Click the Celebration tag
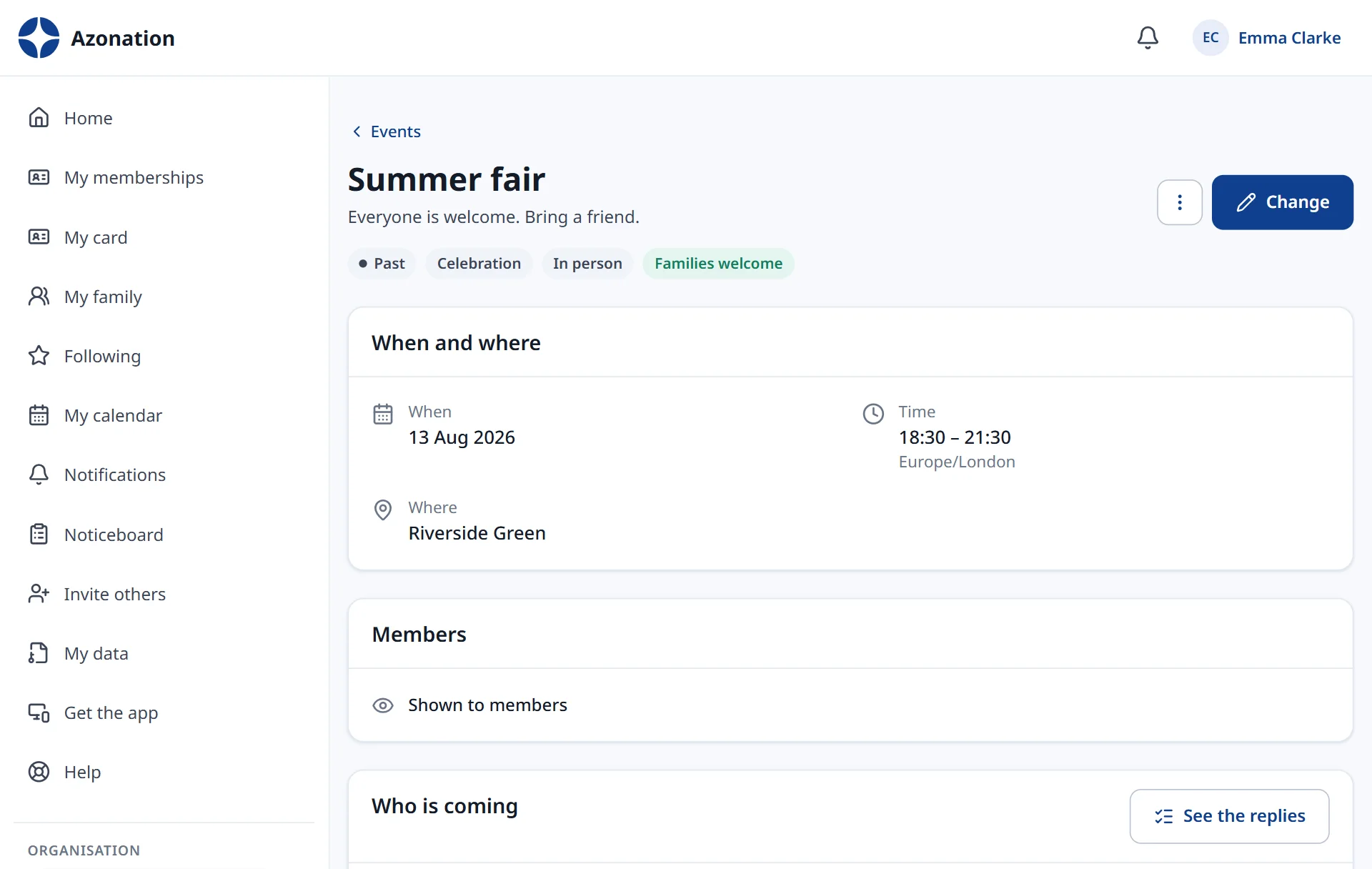Screen dimensions: 1372x869 (479, 264)
